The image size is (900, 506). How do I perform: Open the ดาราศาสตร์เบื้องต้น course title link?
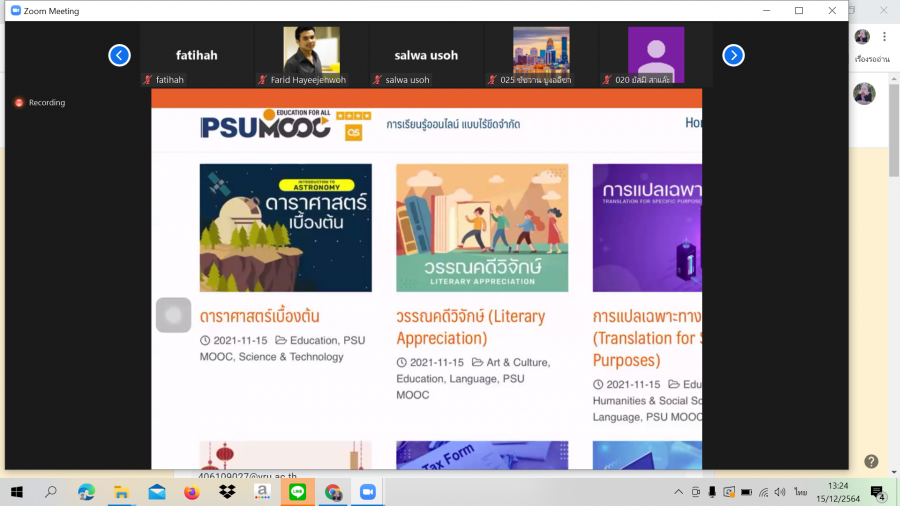point(259,316)
